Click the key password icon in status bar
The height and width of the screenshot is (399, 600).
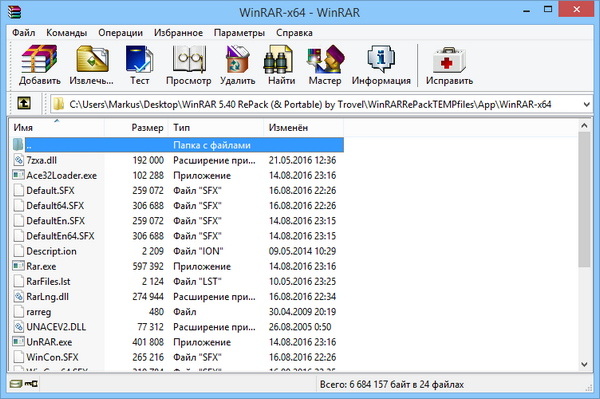pos(31,384)
